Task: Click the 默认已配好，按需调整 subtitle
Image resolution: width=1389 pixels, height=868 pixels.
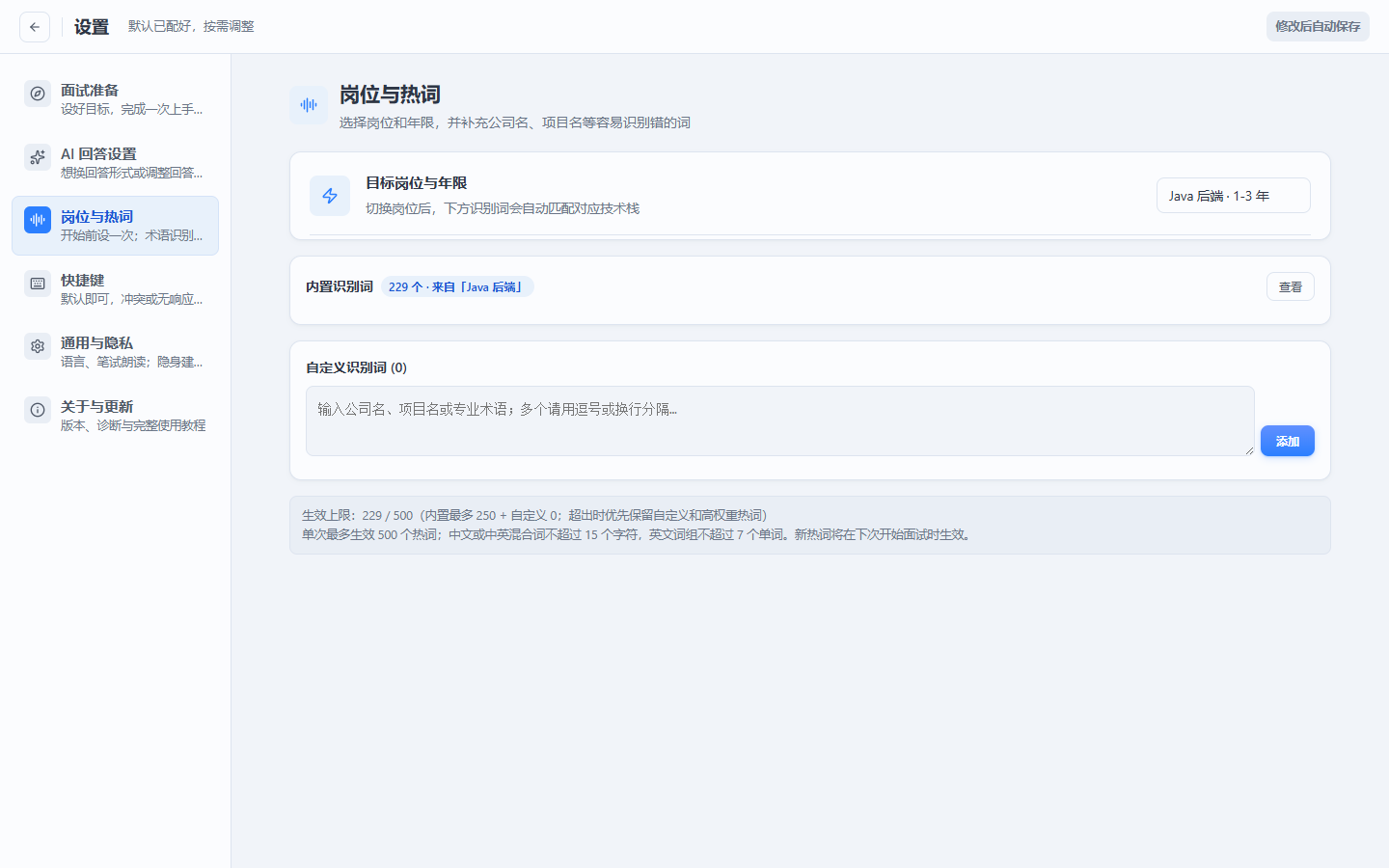Action: click(x=191, y=26)
